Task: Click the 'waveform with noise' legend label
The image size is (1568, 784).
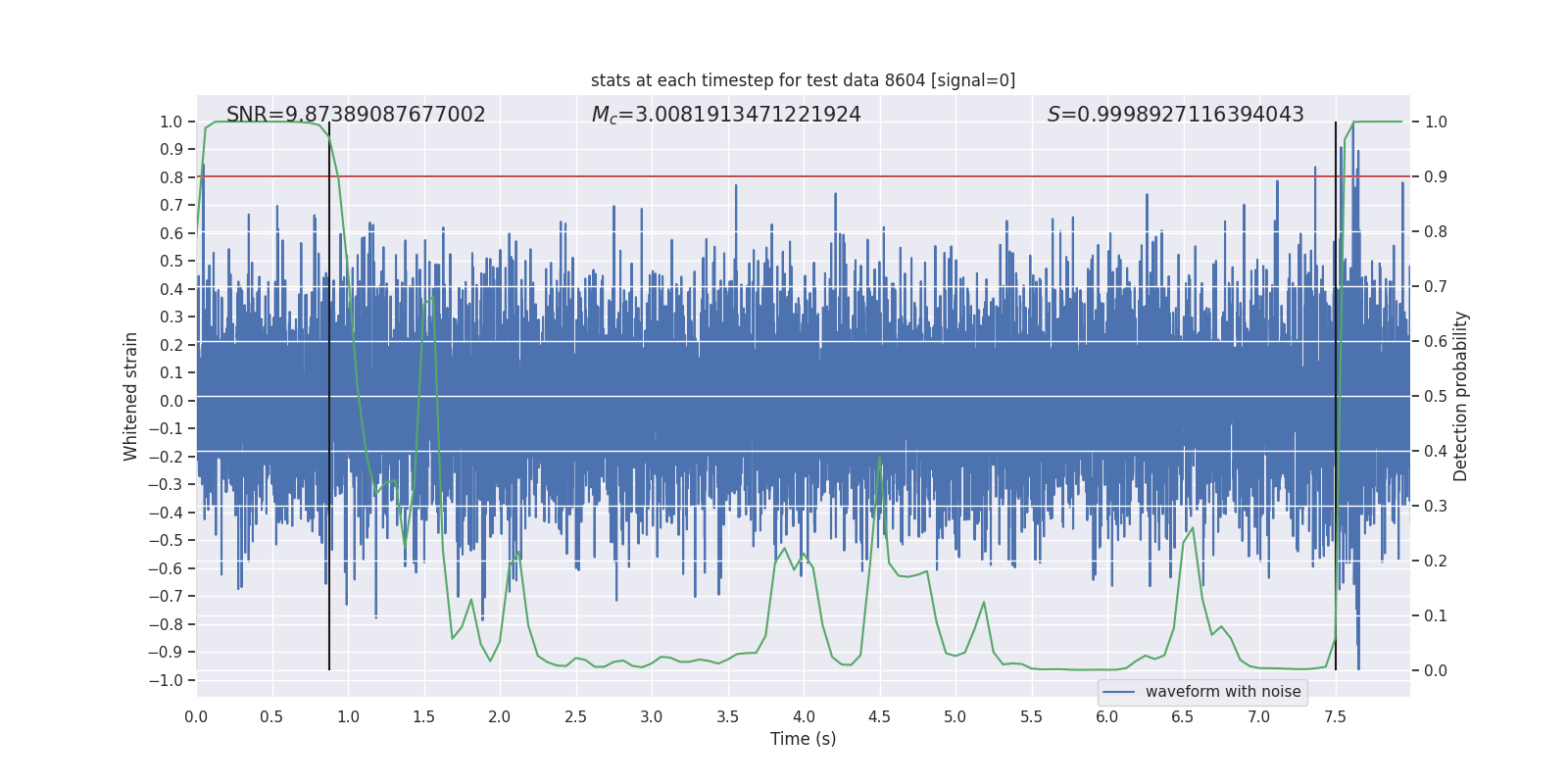Action: pyautogui.click(x=1222, y=692)
